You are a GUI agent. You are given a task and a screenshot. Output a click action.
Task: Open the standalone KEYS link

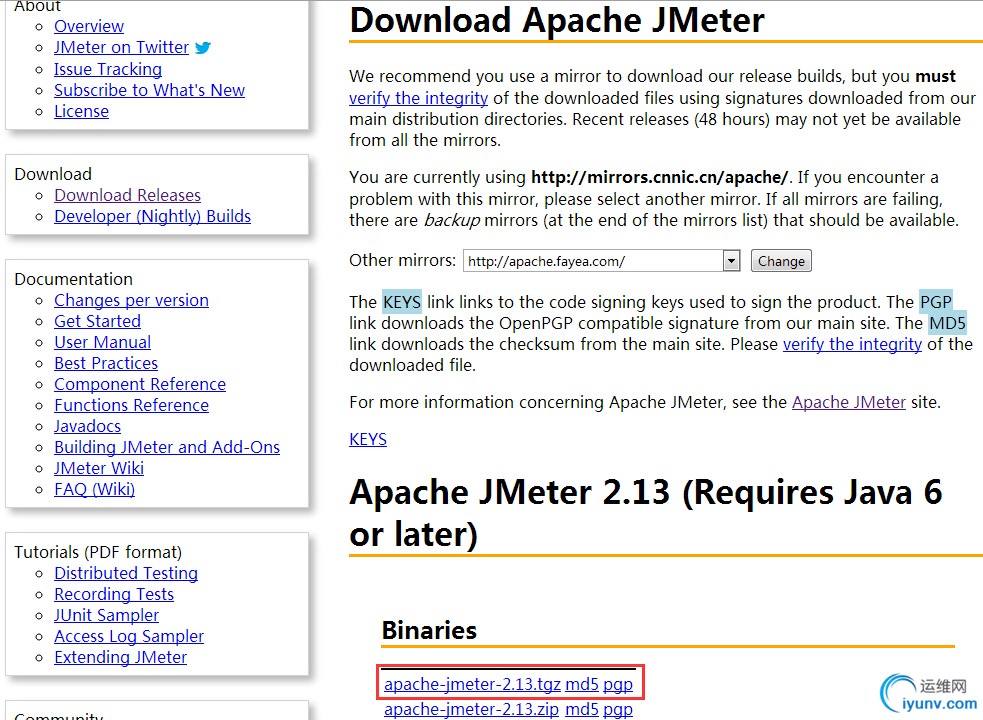pyautogui.click(x=368, y=439)
